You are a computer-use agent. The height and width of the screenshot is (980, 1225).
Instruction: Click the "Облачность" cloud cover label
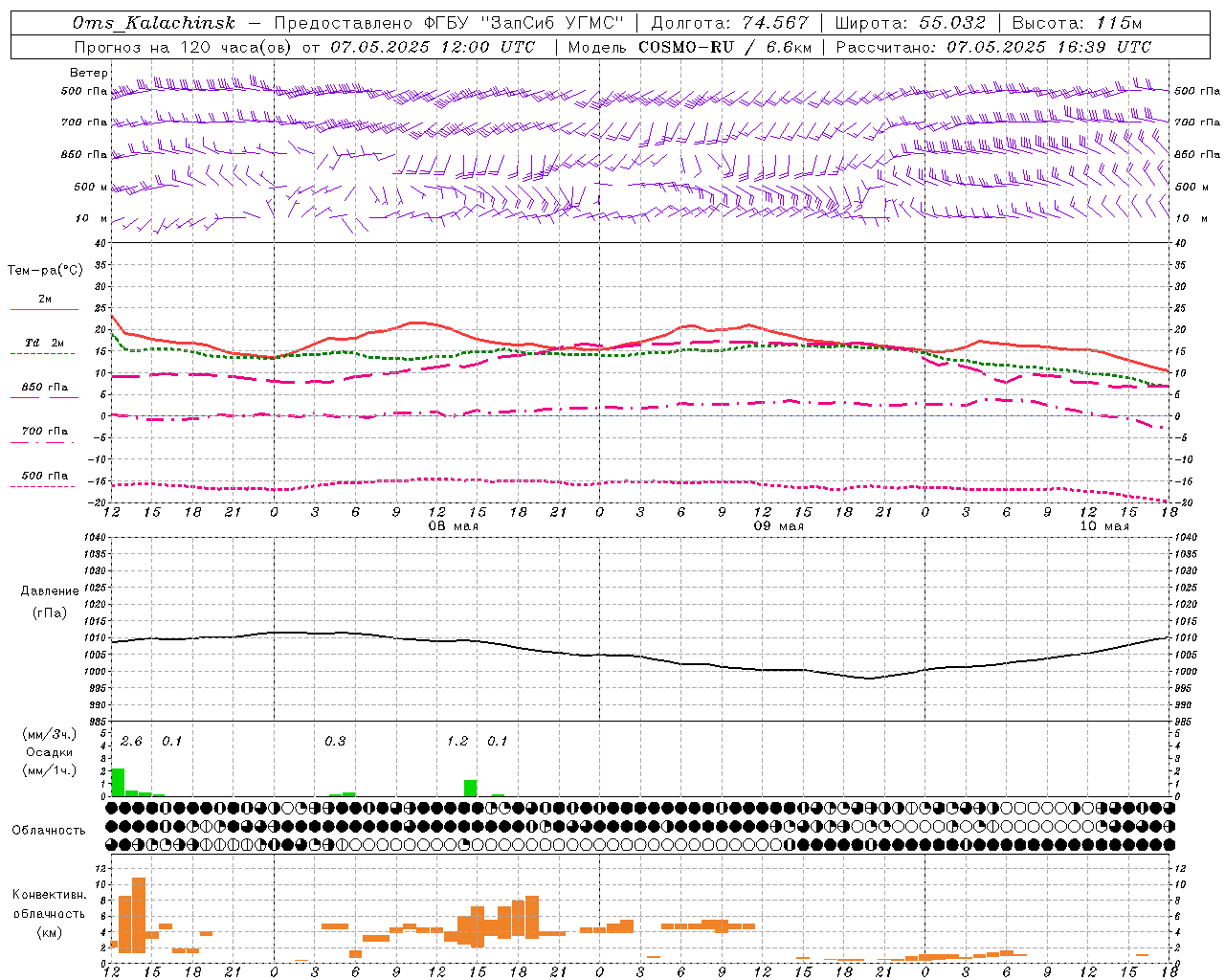pyautogui.click(x=49, y=831)
